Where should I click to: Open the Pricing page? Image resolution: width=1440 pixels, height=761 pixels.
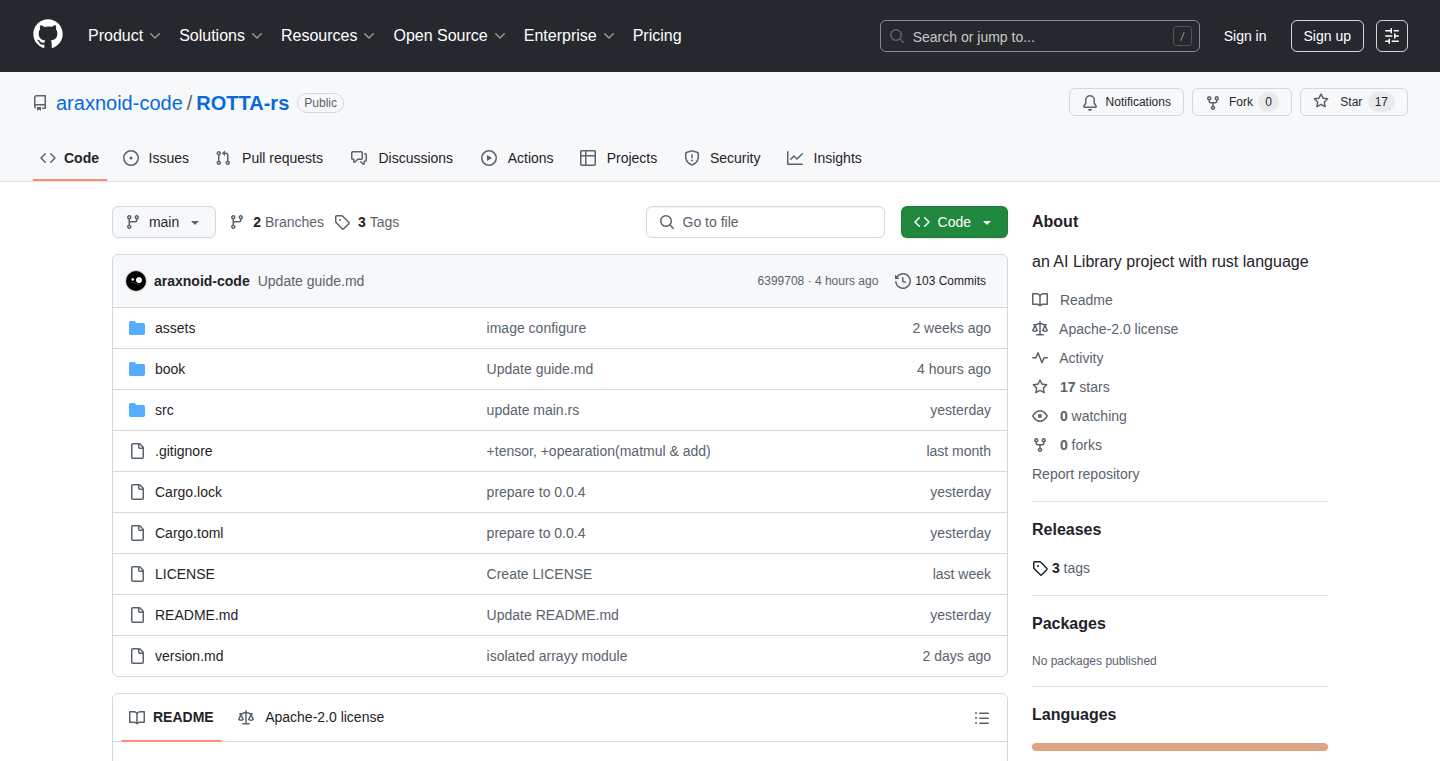click(657, 35)
